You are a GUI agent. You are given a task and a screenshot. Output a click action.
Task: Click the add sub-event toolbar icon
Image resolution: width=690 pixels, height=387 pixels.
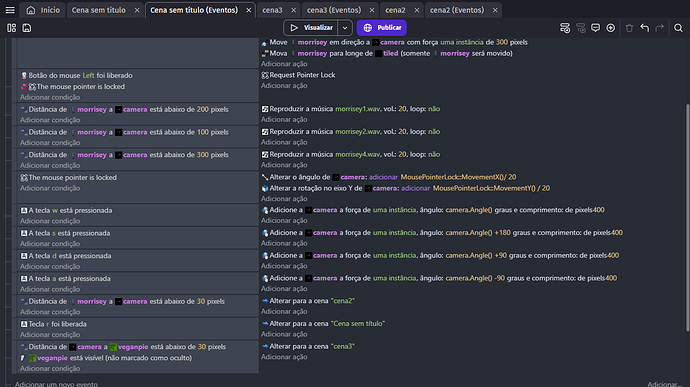(x=581, y=28)
